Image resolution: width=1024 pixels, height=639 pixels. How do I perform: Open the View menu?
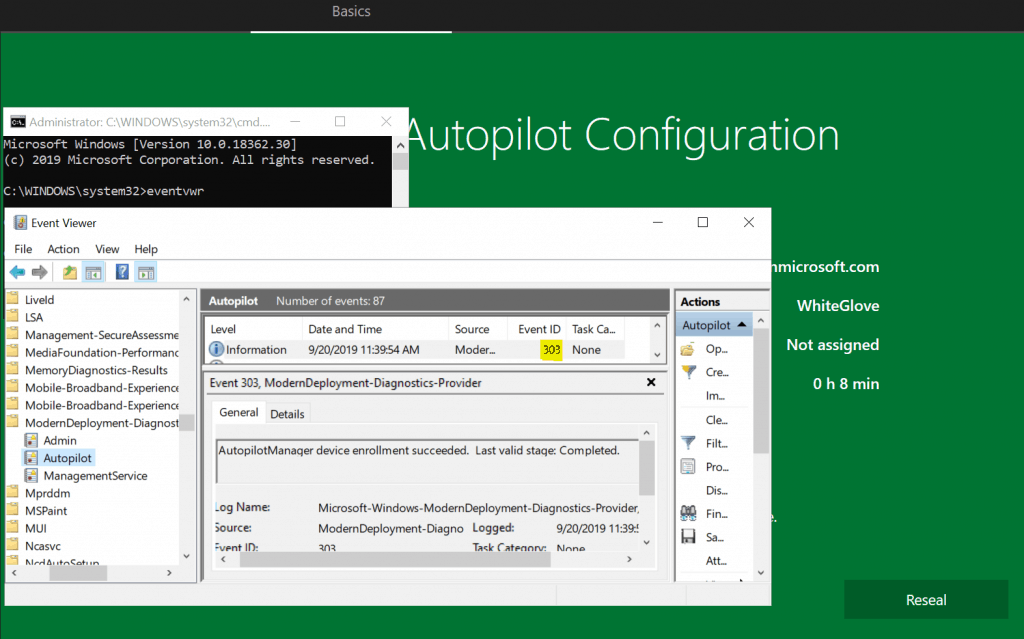coord(107,249)
